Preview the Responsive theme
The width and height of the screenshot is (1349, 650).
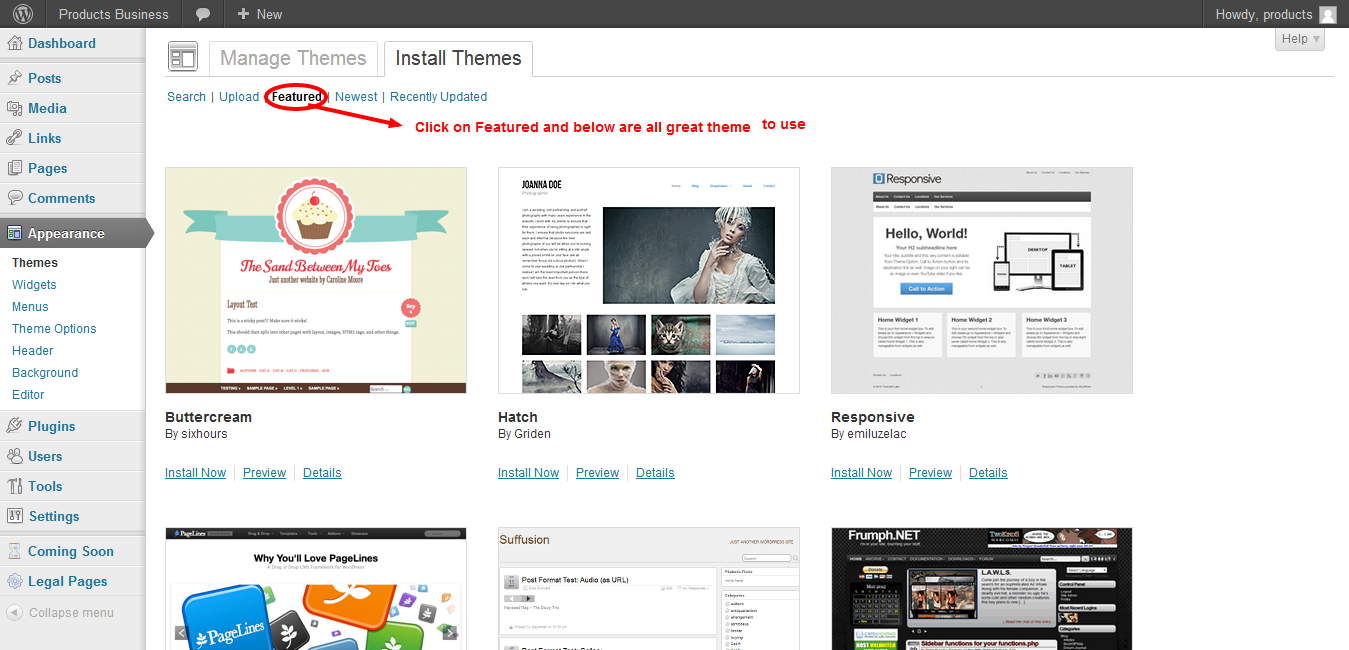coord(931,473)
